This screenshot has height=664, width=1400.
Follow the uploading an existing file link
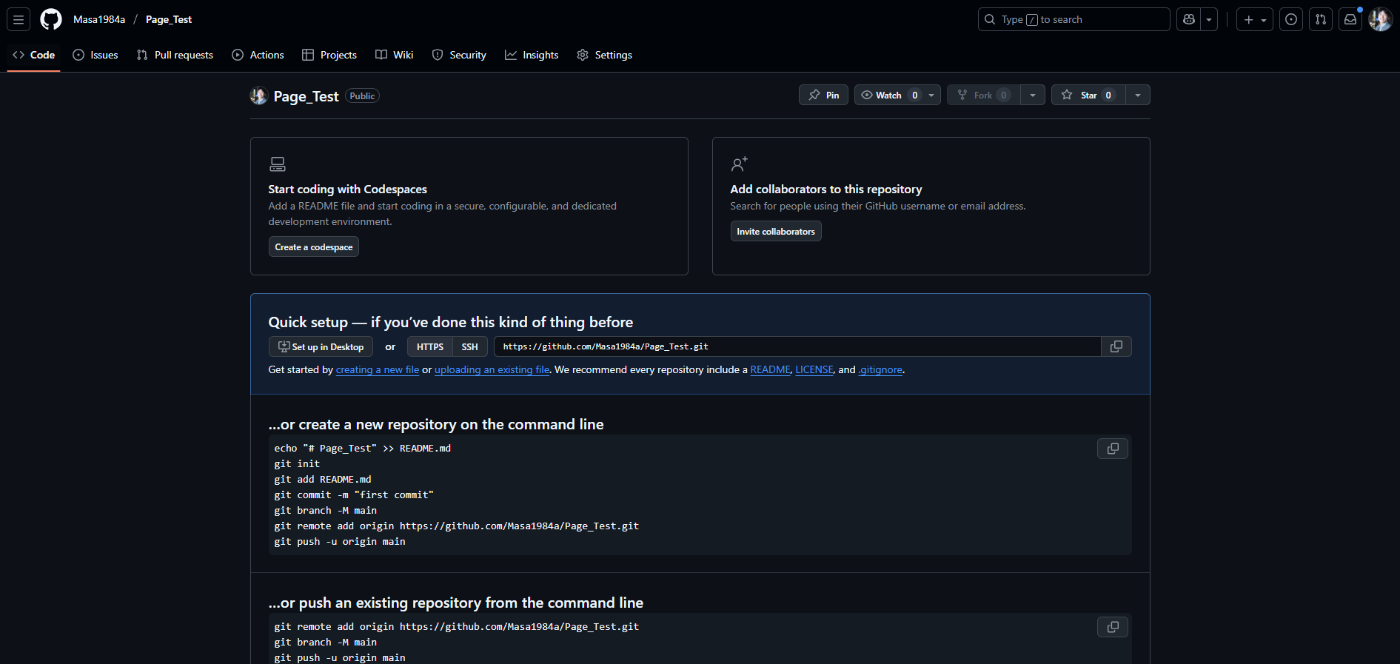[x=492, y=370]
